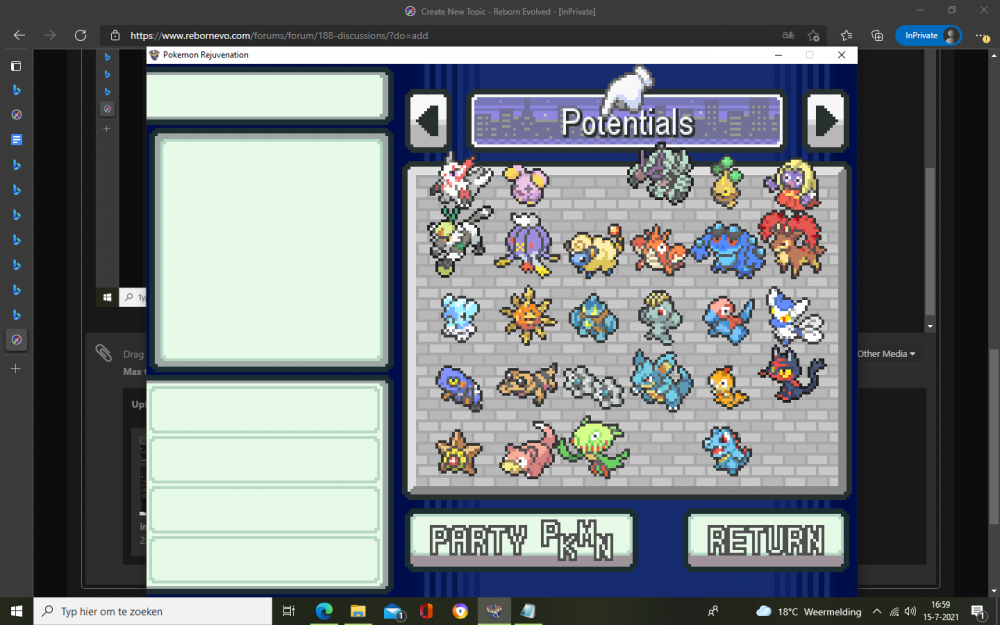Choose Nidoqueen in the box
The image size is (1000, 625).
[661, 381]
